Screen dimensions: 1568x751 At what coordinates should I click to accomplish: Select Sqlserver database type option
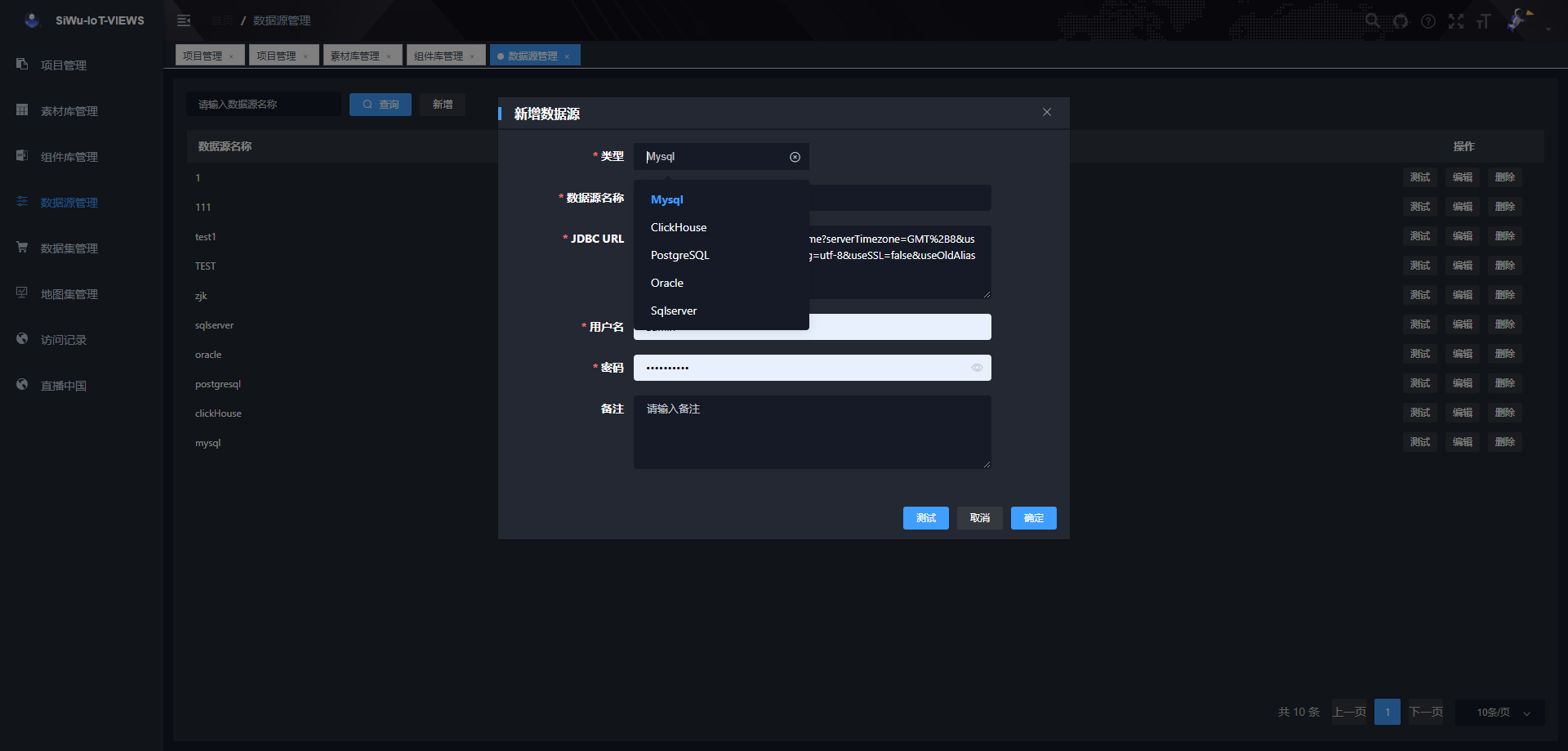click(x=674, y=311)
